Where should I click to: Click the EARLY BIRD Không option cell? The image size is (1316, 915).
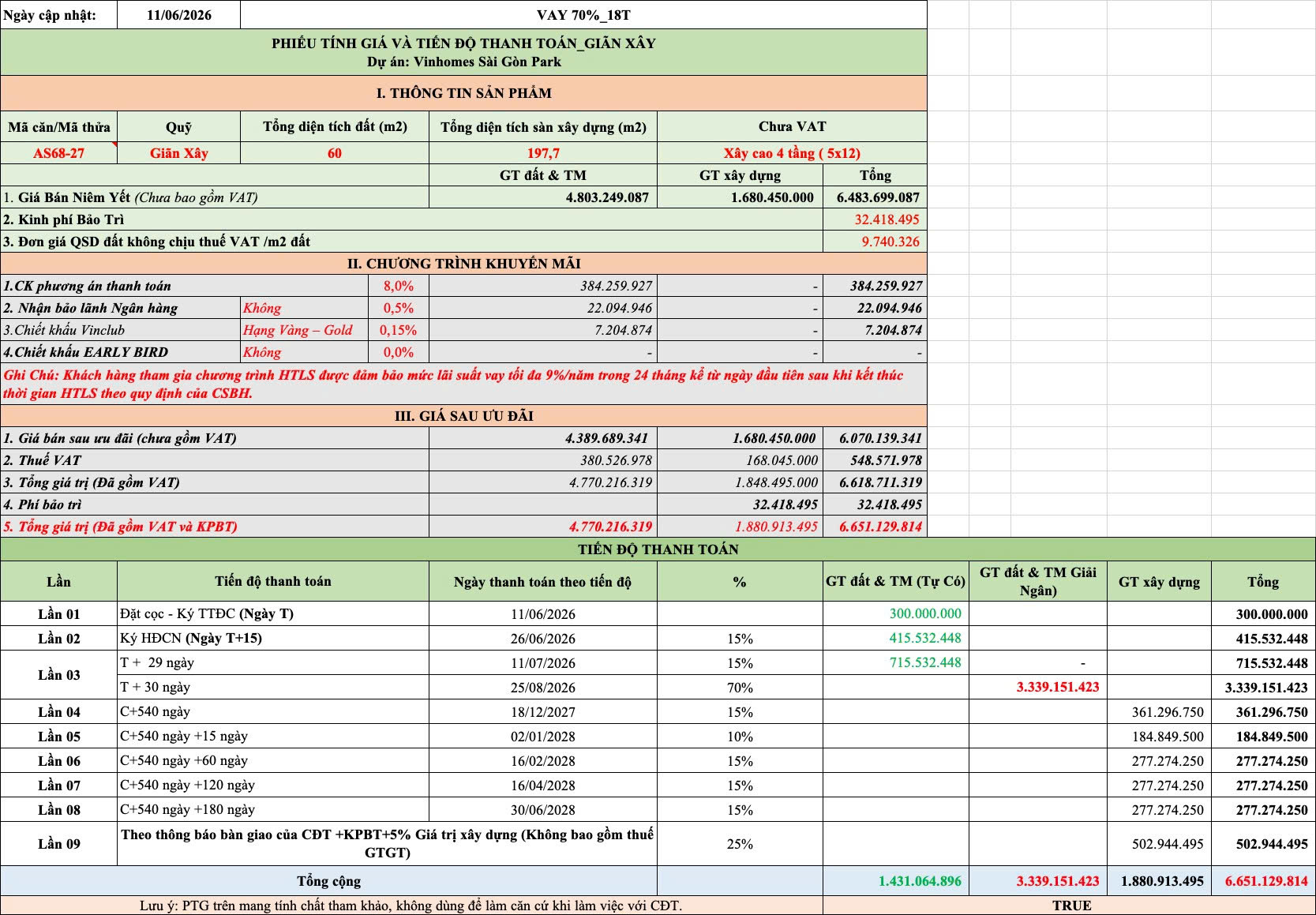coord(305,352)
